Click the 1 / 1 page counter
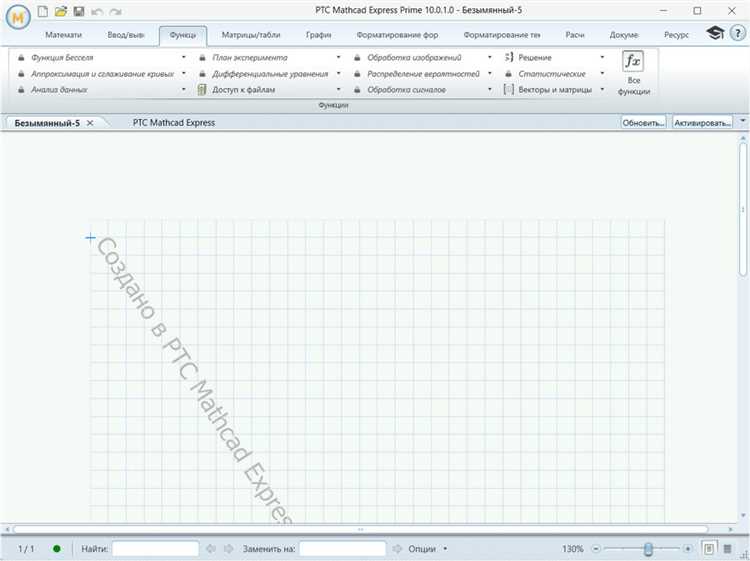This screenshot has height=561, width=750. tap(26, 549)
